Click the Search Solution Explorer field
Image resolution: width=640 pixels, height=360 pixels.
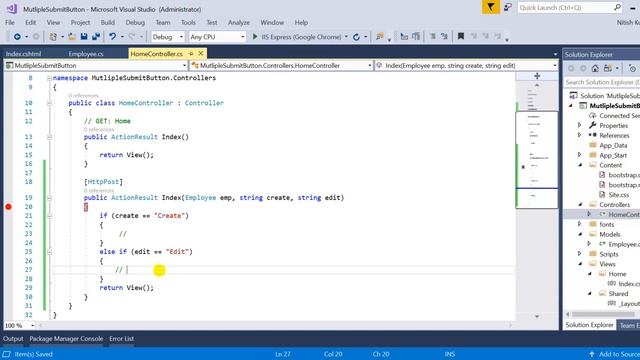(602, 82)
